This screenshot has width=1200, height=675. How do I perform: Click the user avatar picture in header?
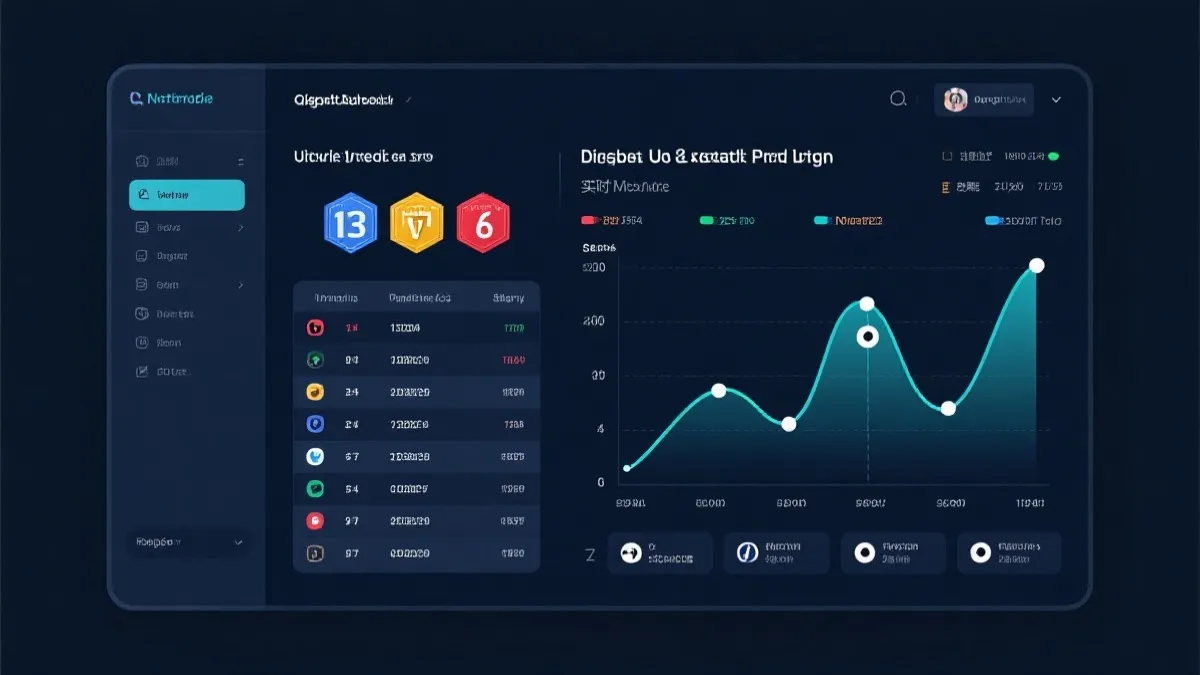(x=956, y=99)
